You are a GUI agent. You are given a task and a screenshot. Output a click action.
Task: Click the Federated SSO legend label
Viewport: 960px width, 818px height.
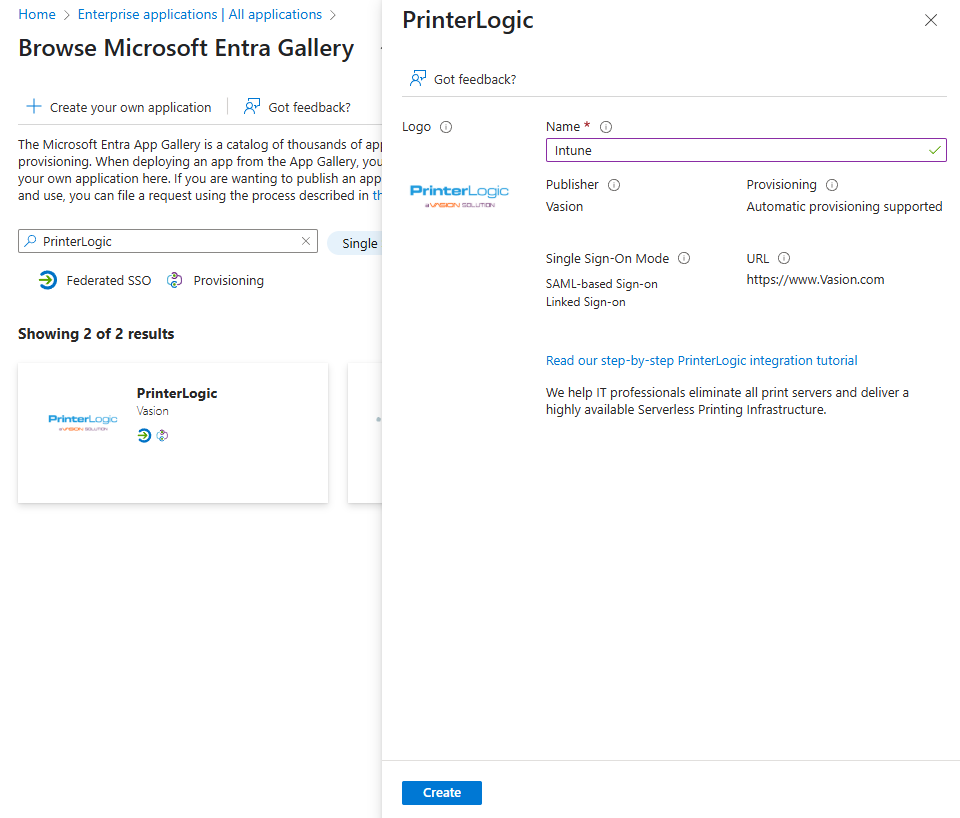[x=109, y=280]
